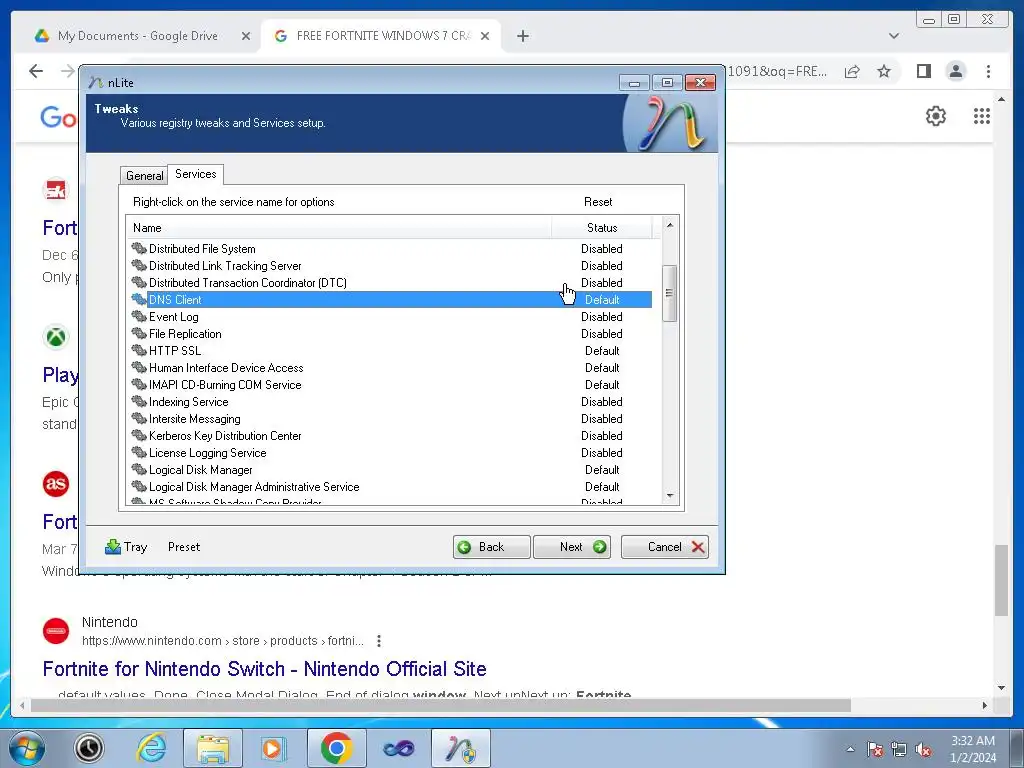Close the FREE FORTNITE tab
Viewport: 1024px width, 768px height.
pos(485,36)
